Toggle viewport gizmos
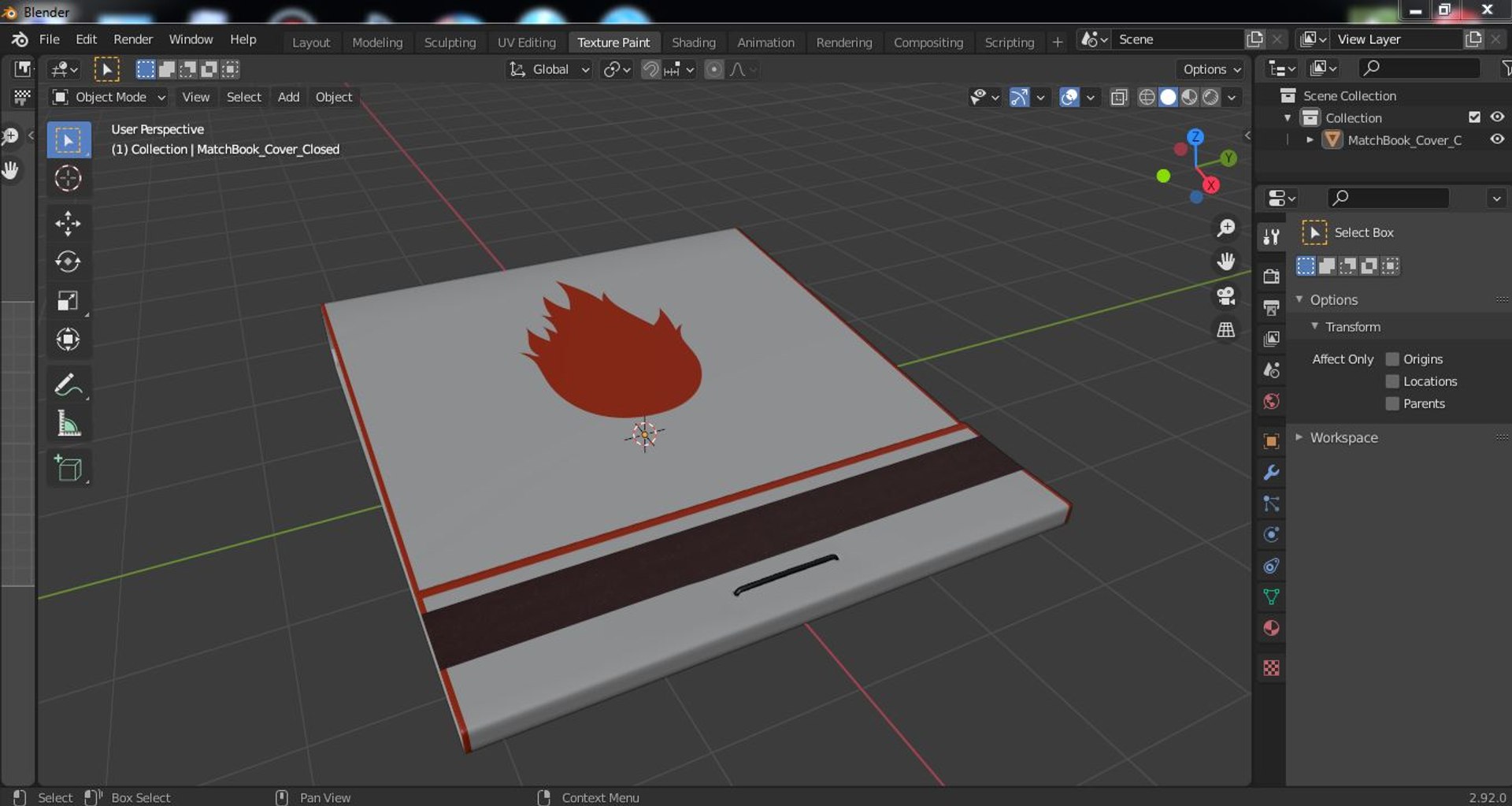1512x806 pixels. [1019, 97]
